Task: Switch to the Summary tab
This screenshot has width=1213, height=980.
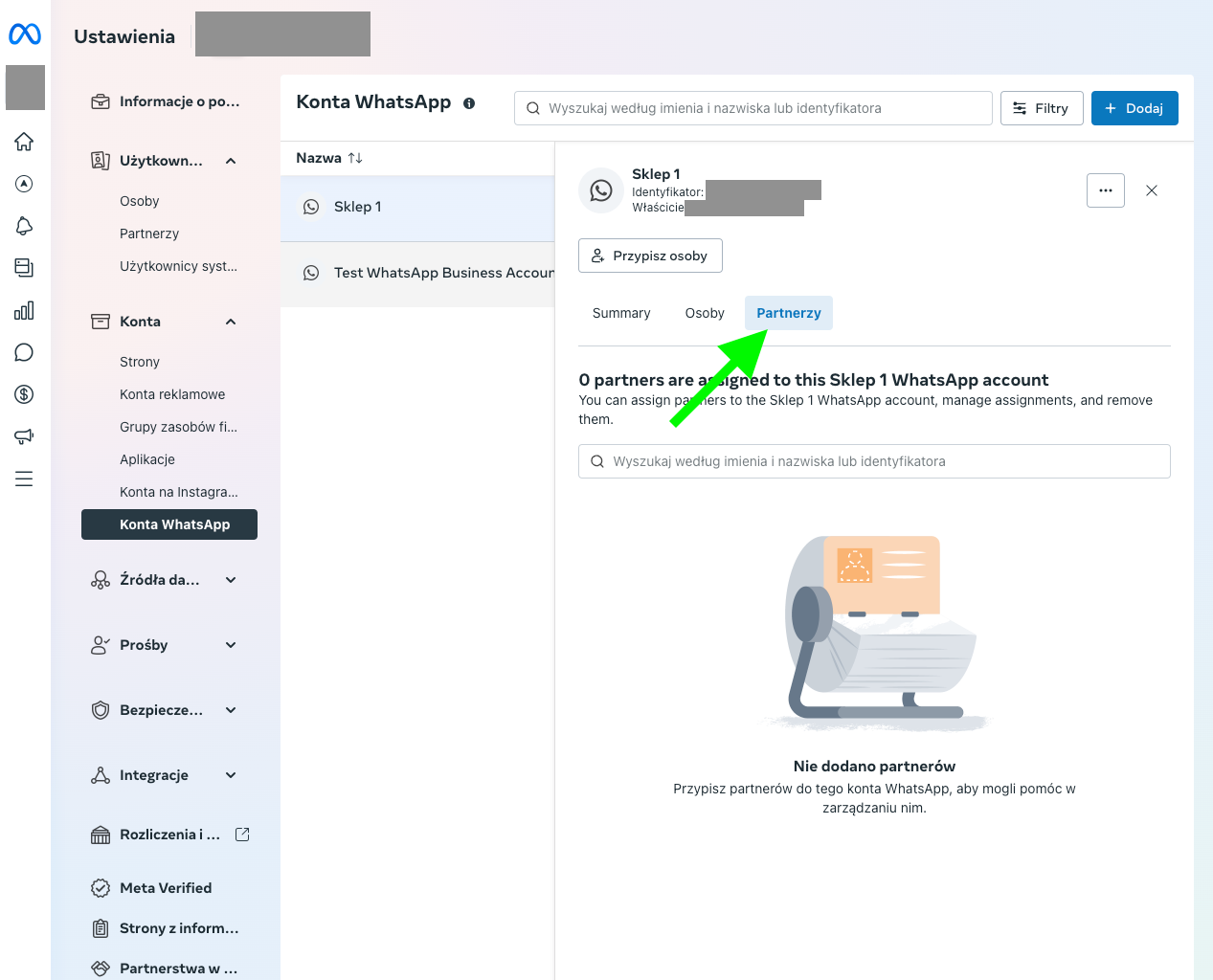Action: tap(621, 313)
